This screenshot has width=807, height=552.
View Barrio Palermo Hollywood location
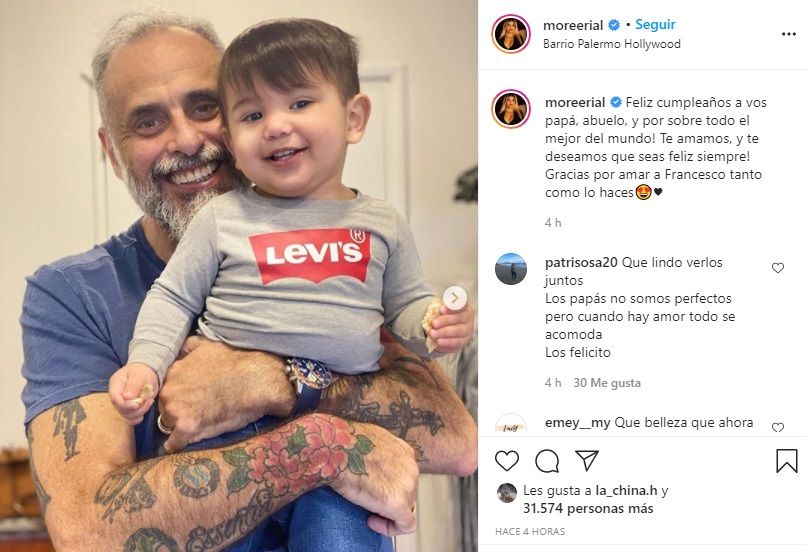[x=611, y=44]
